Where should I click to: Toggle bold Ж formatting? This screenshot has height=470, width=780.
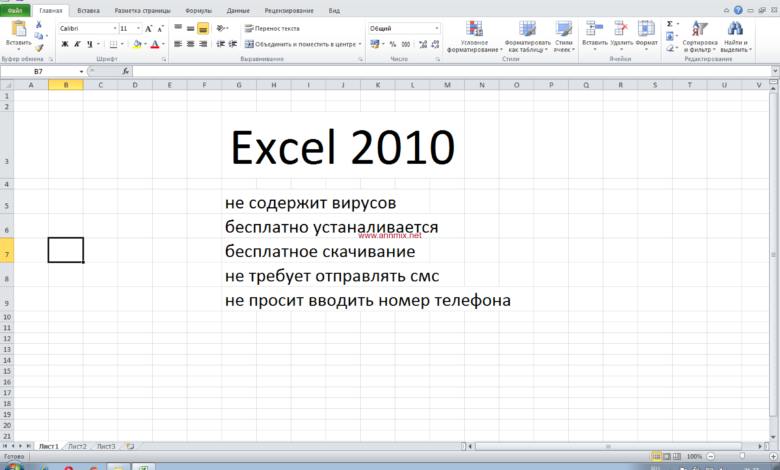tap(65, 44)
